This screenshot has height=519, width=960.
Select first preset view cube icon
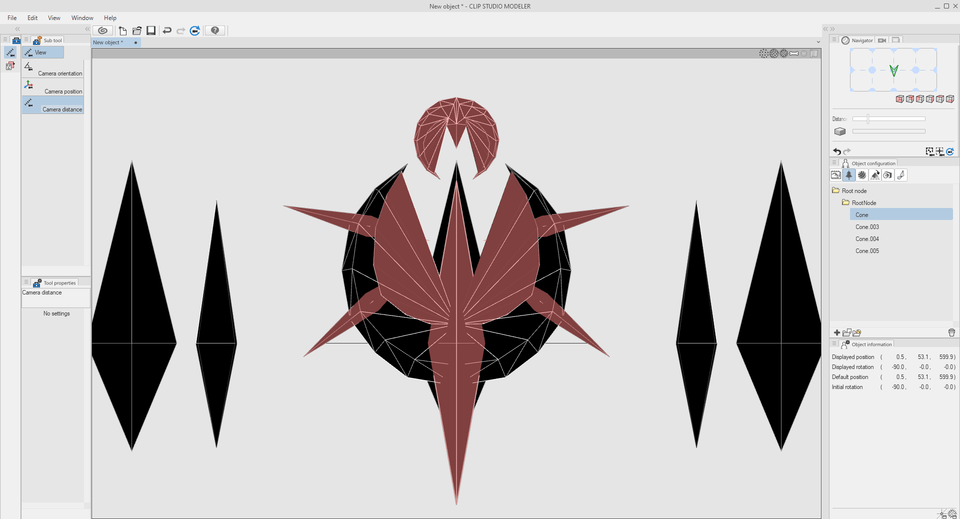(899, 99)
